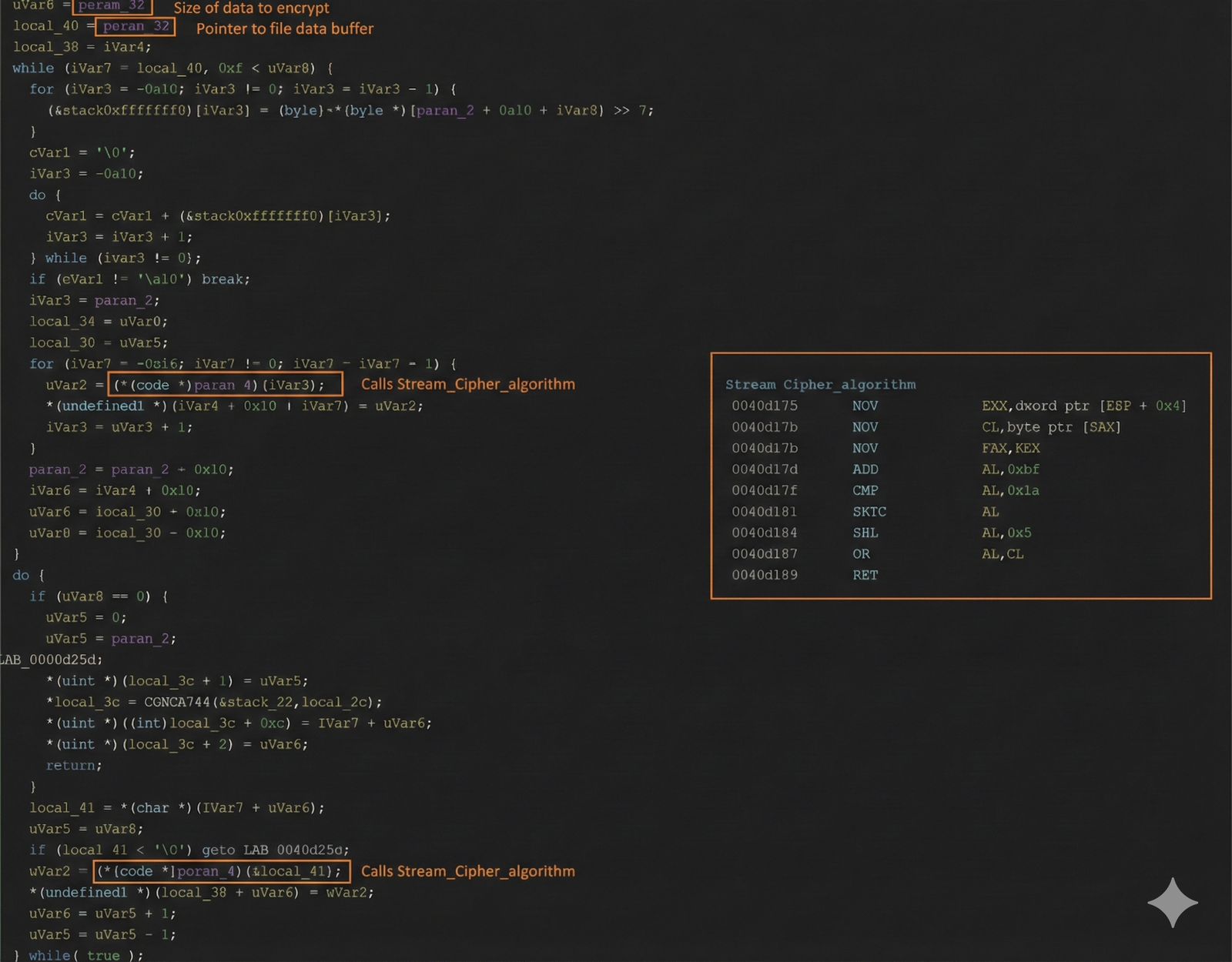Click the return statement in the code

(73, 765)
